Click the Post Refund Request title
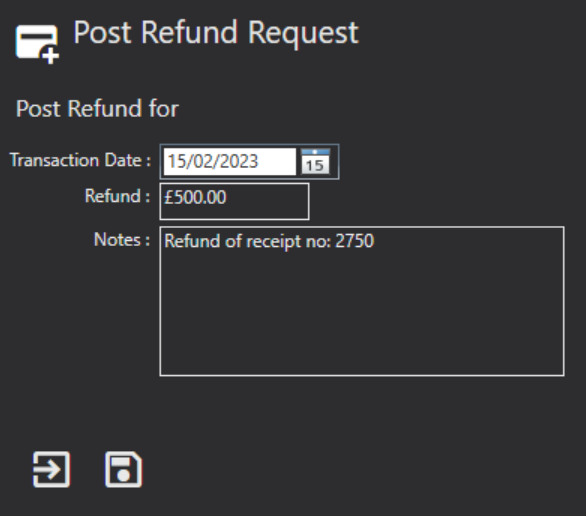The width and height of the screenshot is (586, 516). click(x=216, y=33)
